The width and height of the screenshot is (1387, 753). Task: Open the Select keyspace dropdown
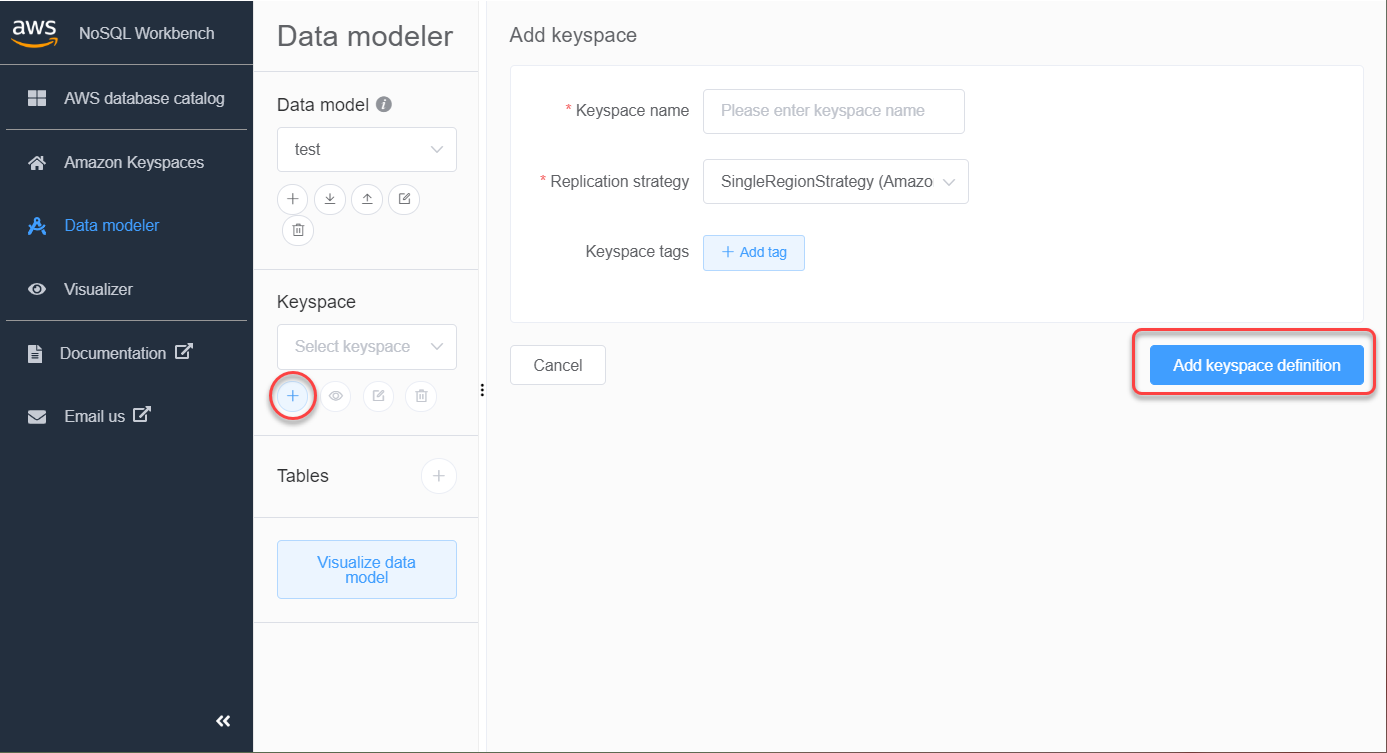[x=366, y=346]
